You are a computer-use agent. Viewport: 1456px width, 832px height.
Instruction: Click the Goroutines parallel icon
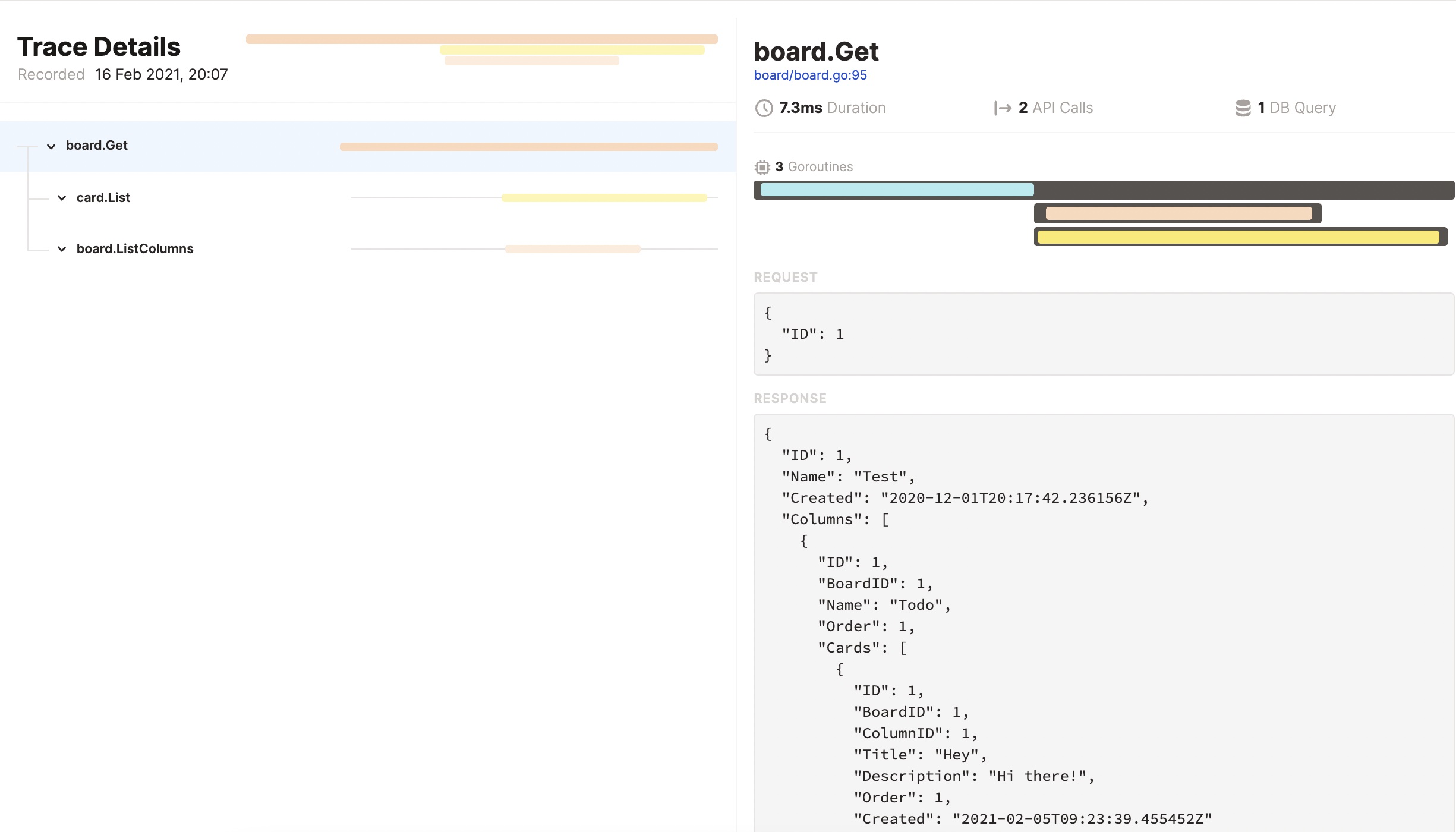coord(763,166)
